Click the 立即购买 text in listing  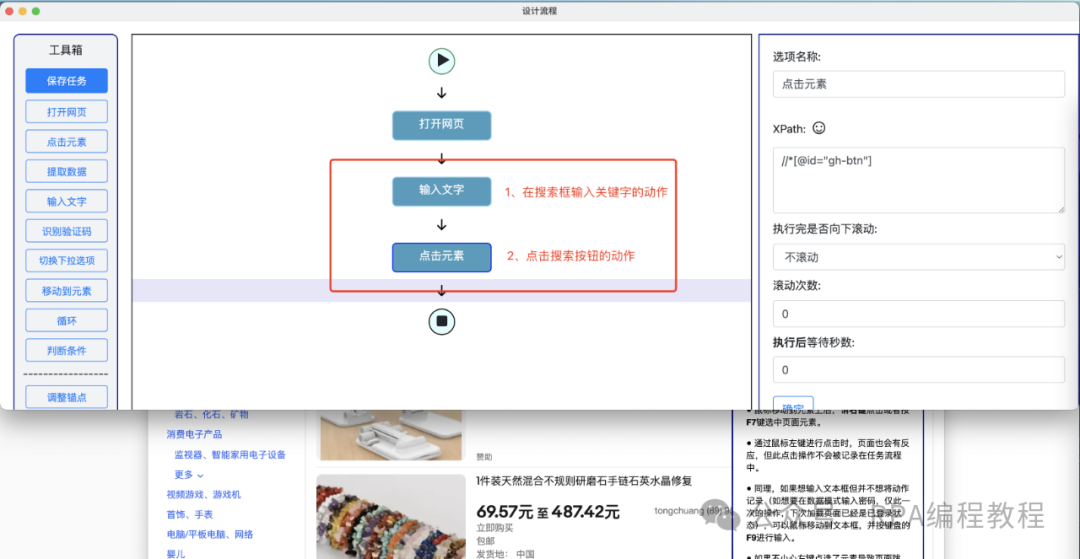coord(495,528)
